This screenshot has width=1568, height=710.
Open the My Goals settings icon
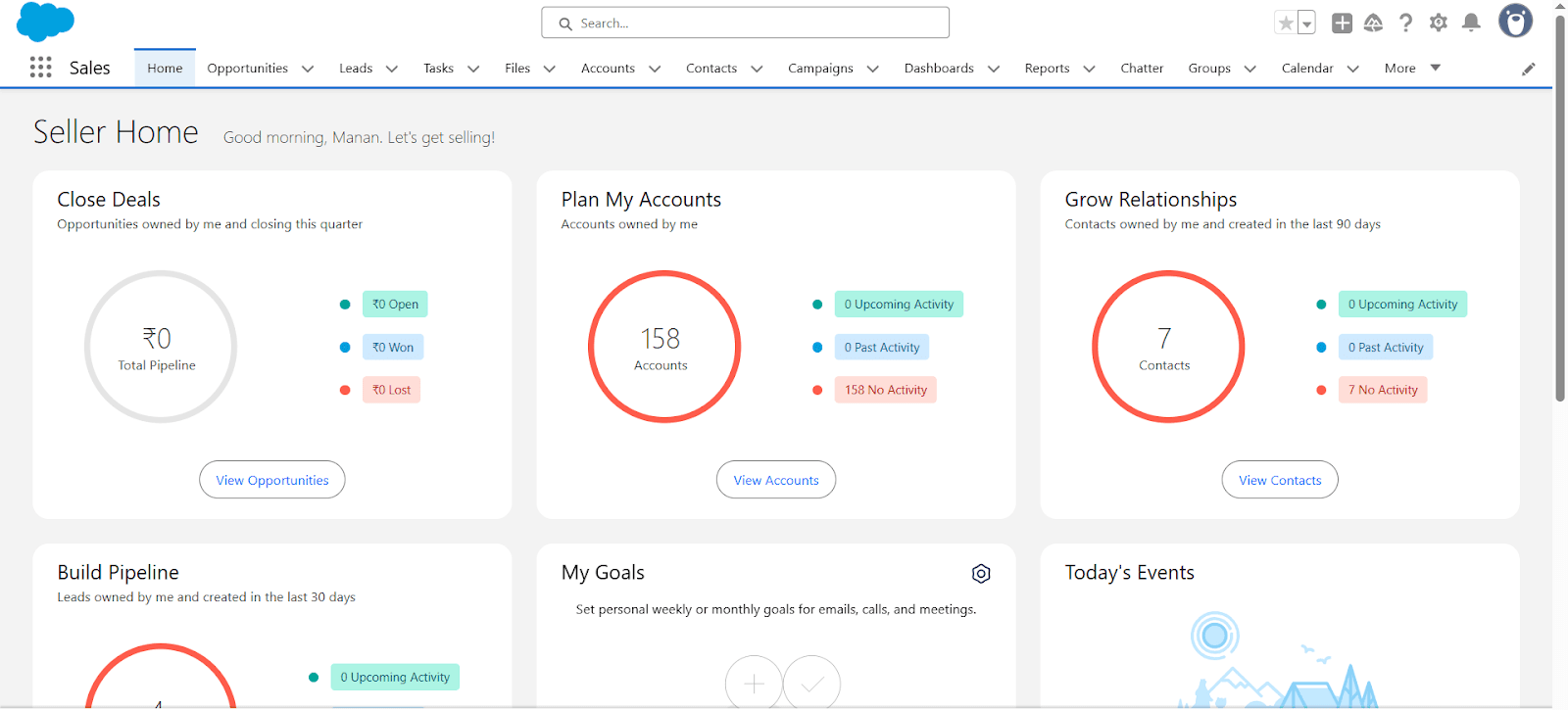coord(981,574)
